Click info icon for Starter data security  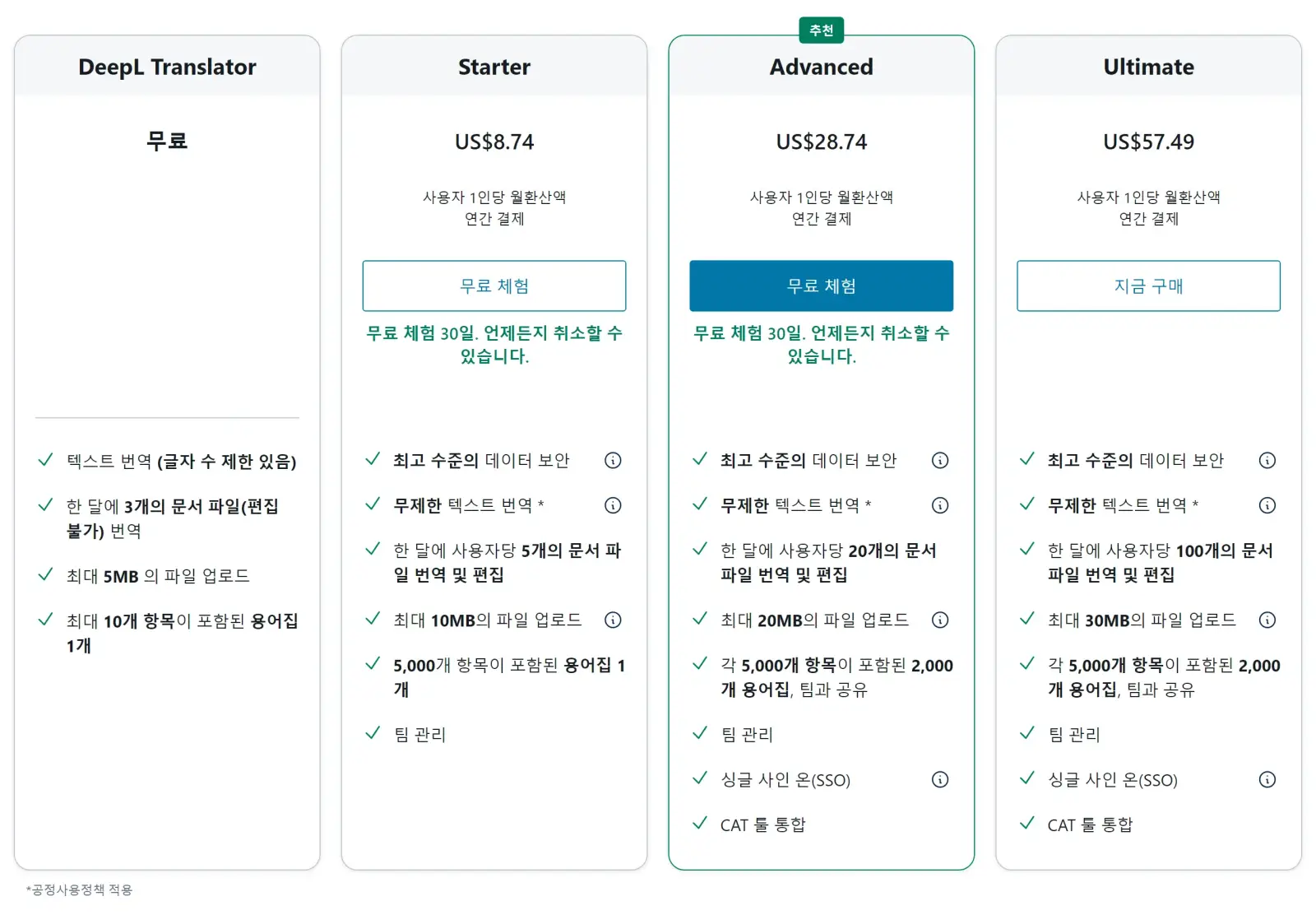pos(613,461)
